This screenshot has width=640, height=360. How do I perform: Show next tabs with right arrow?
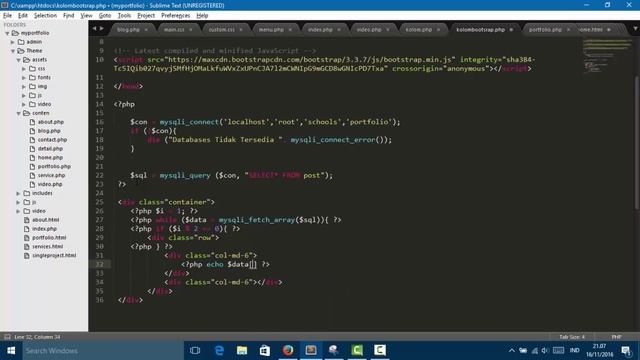click(102, 29)
